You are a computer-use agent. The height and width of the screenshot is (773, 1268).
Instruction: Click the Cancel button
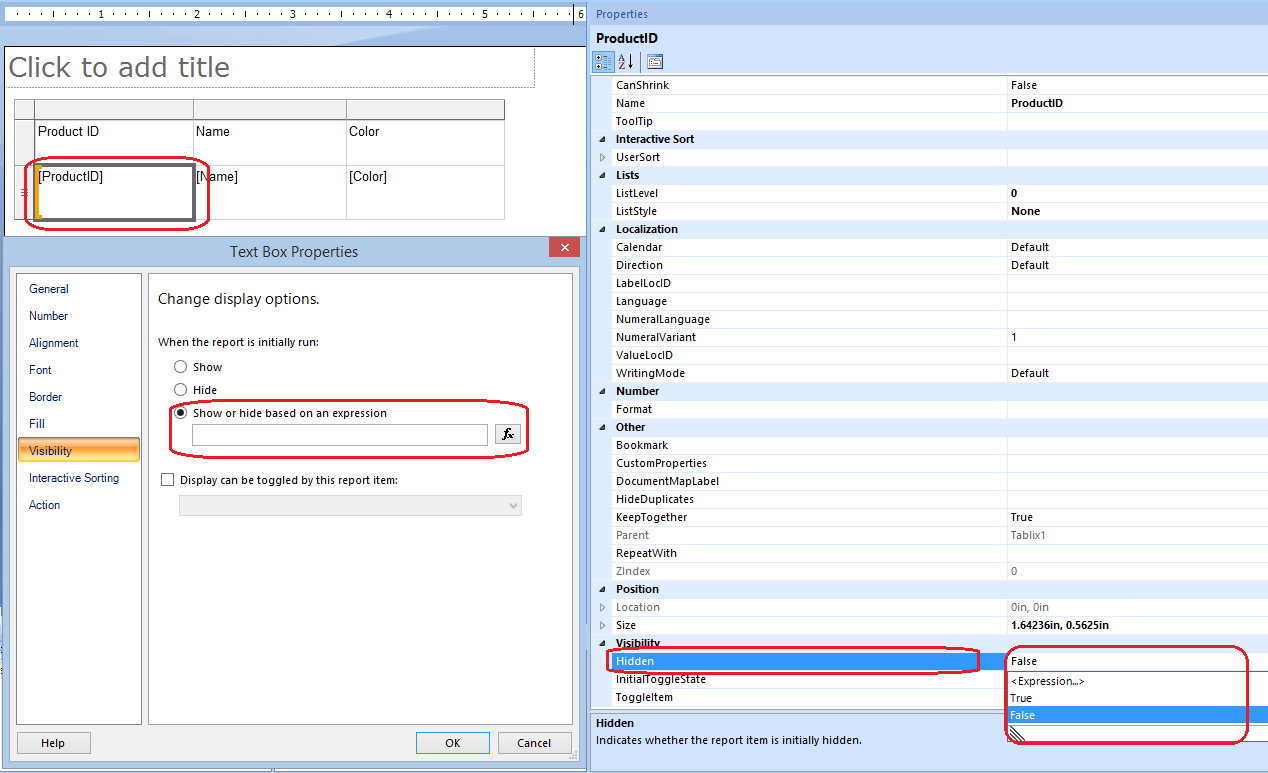tap(534, 743)
